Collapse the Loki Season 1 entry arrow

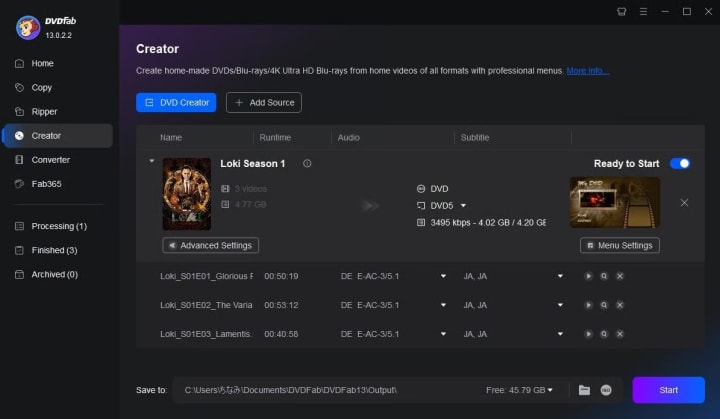tap(152, 161)
